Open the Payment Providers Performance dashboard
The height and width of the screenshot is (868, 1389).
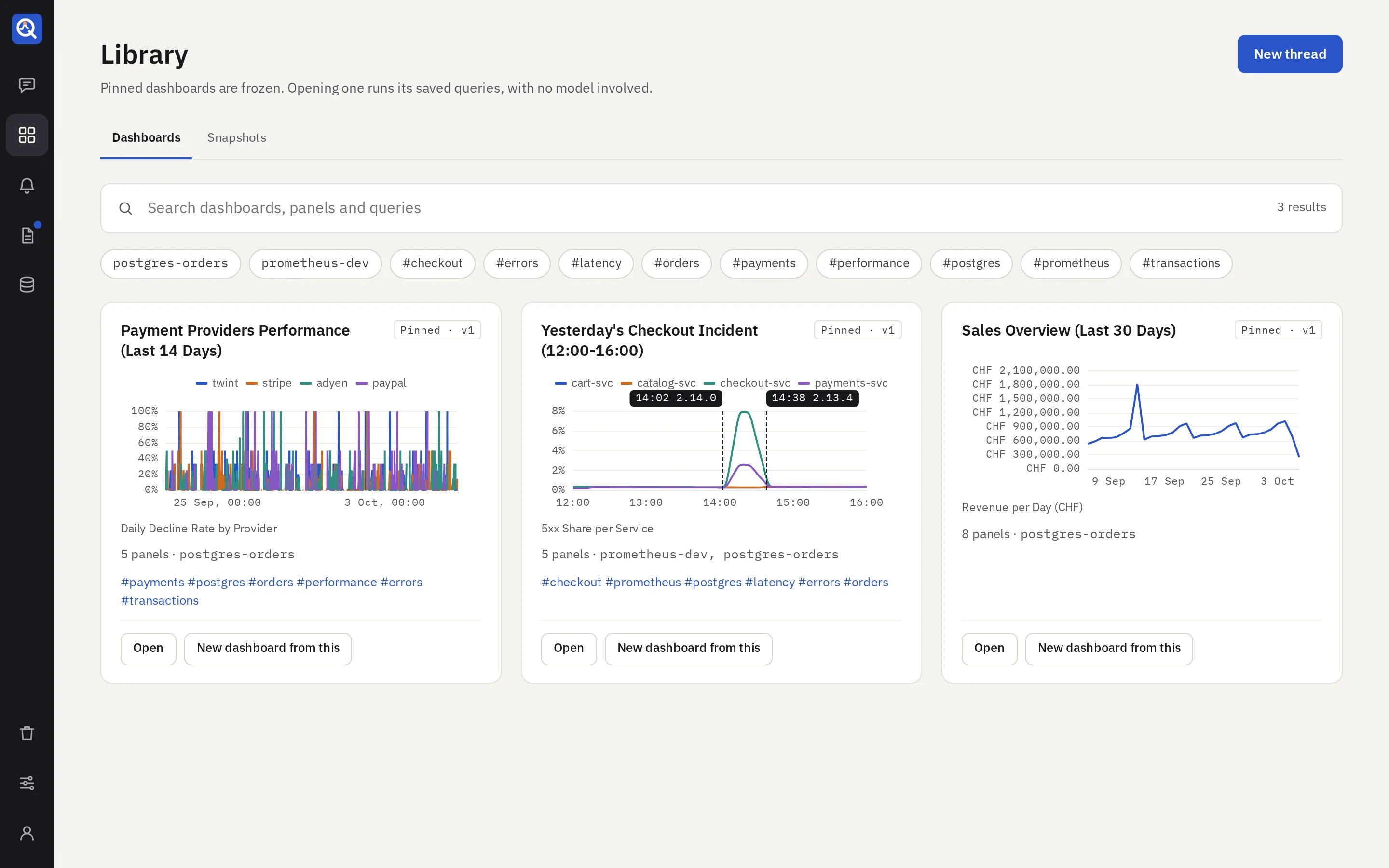(x=148, y=649)
